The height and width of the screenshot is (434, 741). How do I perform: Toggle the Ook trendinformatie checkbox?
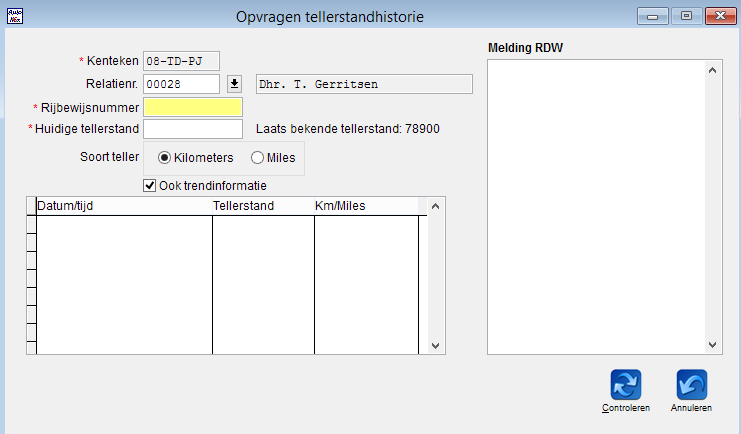[x=149, y=186]
